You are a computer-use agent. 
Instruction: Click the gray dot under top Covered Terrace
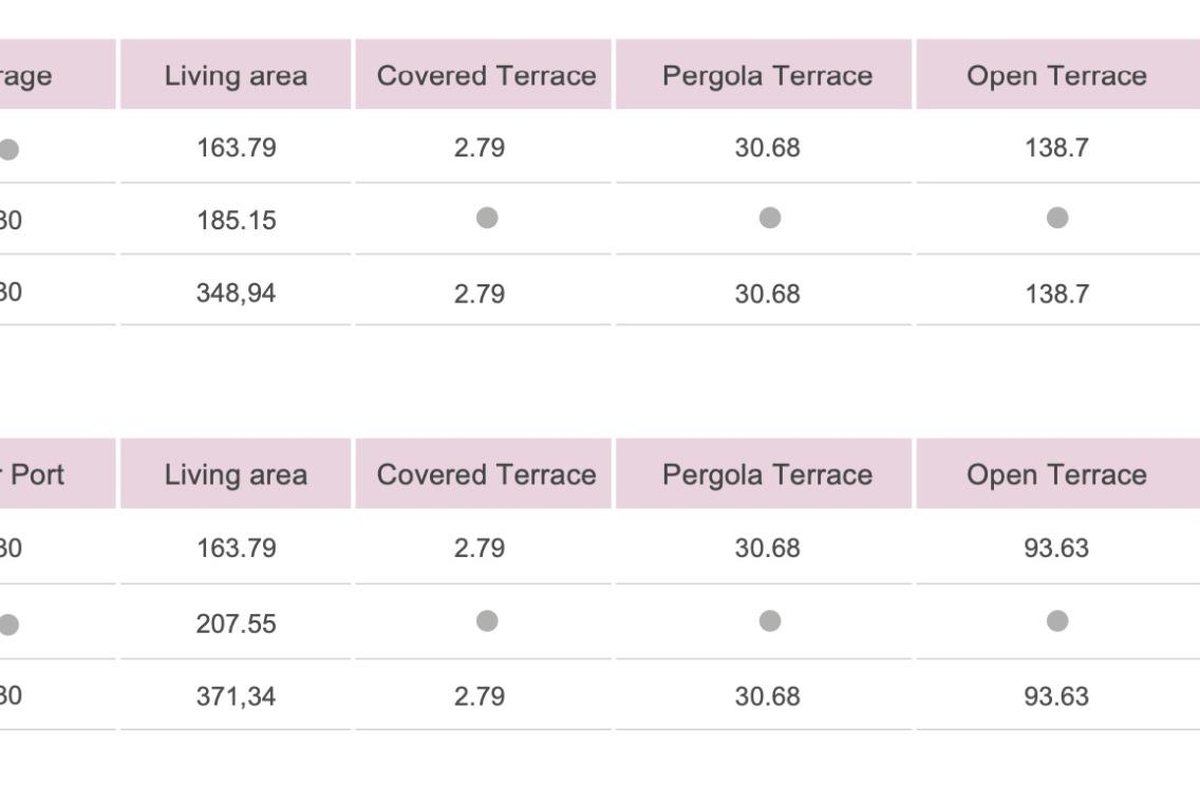(487, 218)
